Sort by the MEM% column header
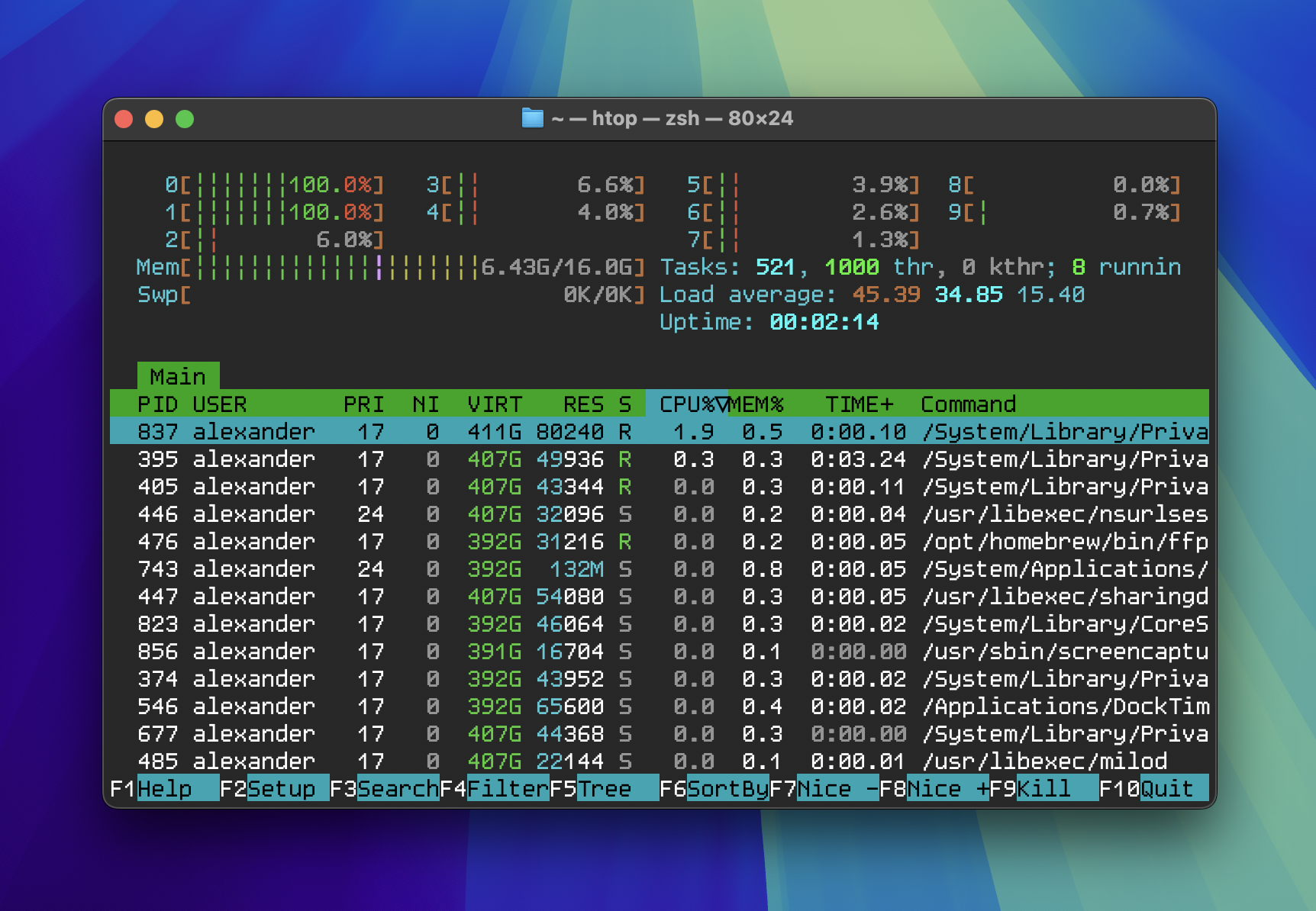The image size is (1316, 911). click(x=756, y=404)
